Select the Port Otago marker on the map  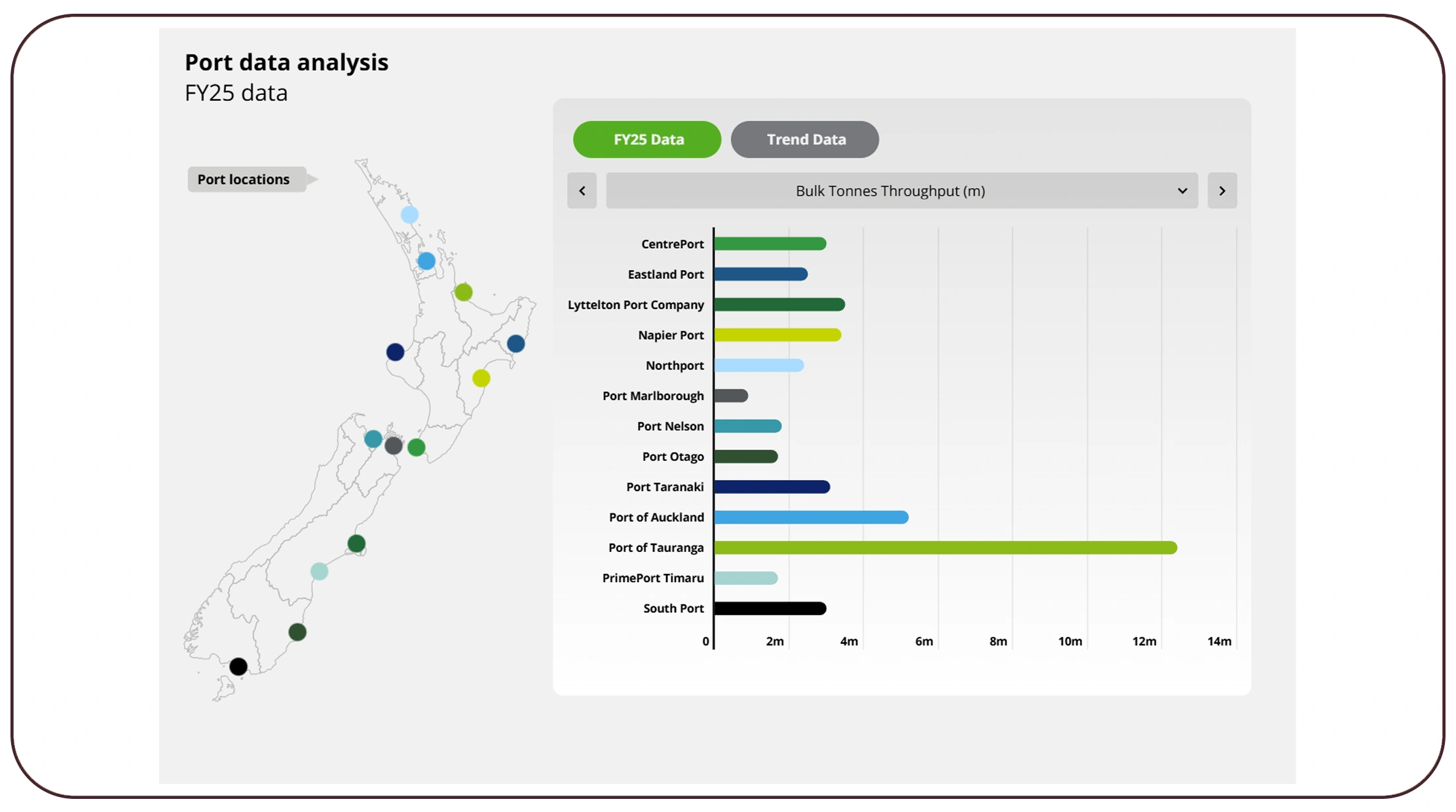[297, 632]
